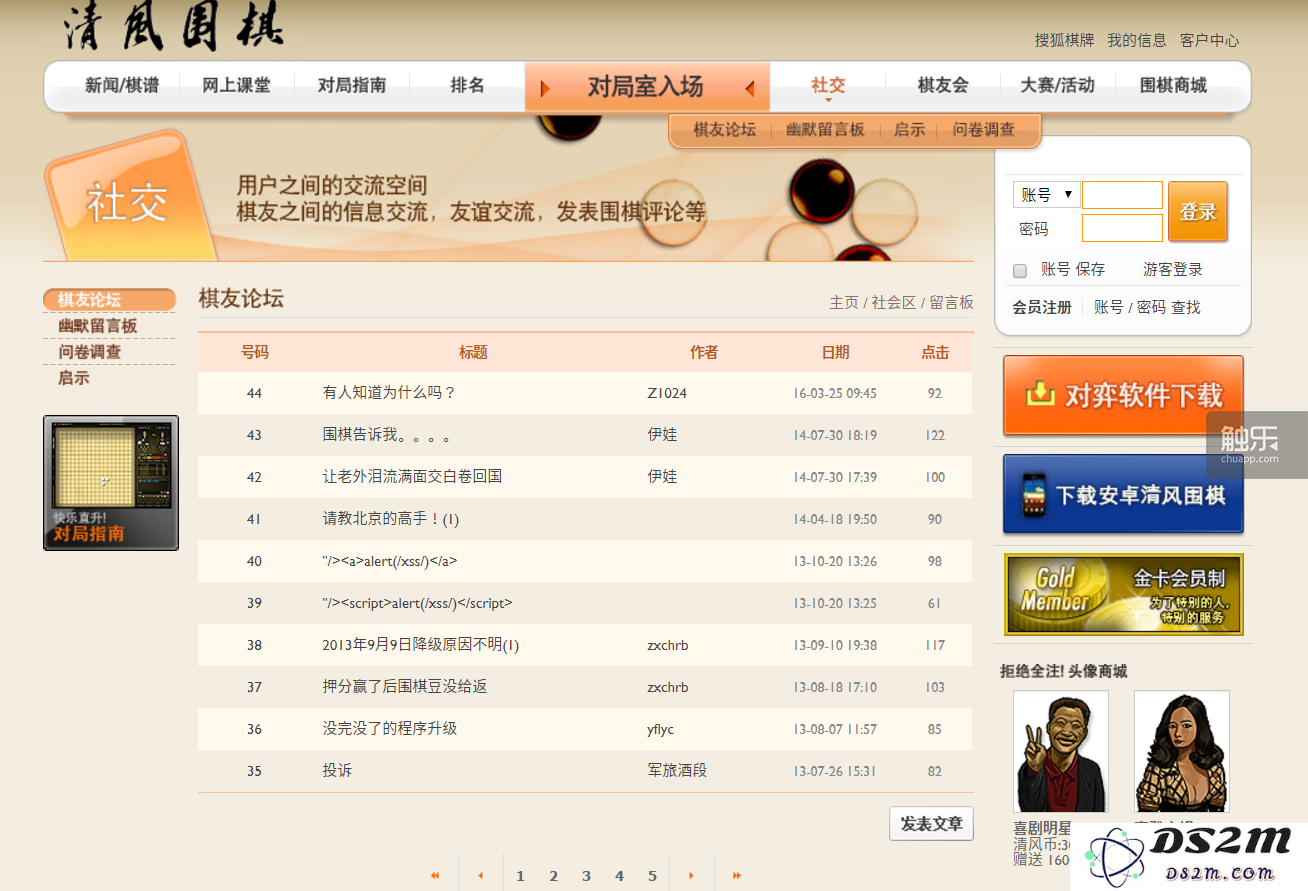Go to pagination page 4
Viewport: 1308px width, 891px height.
point(619,877)
